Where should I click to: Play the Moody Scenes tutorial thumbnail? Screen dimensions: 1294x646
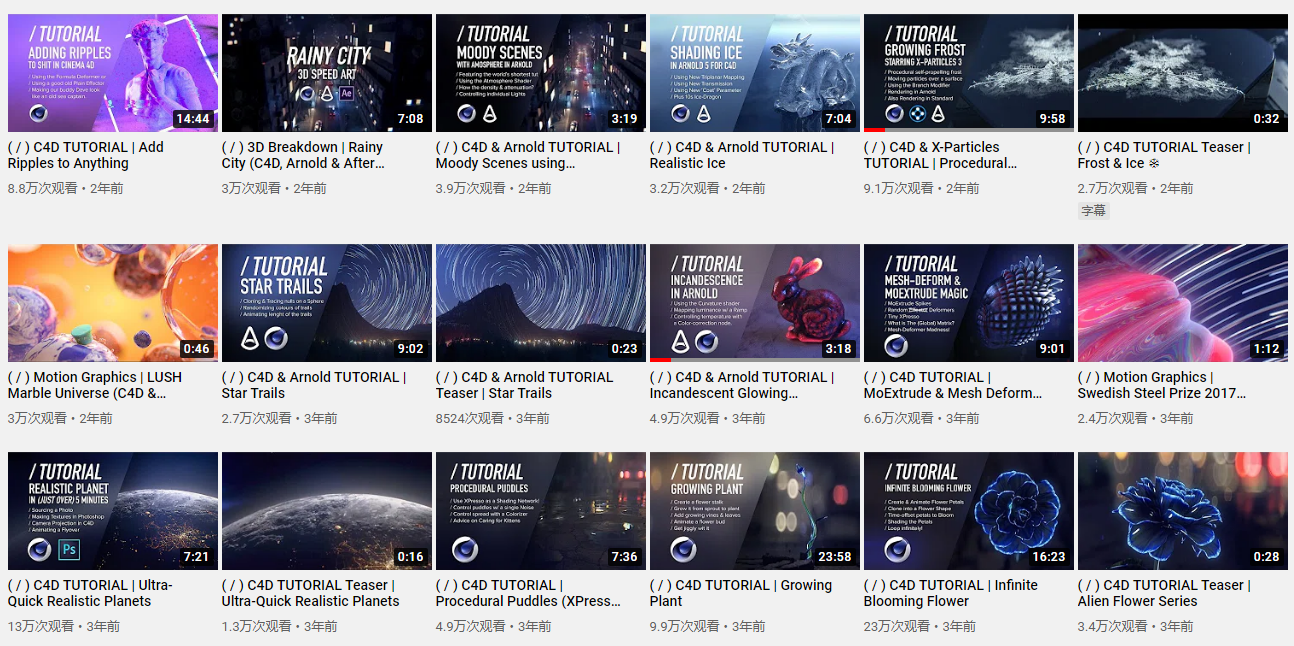pos(540,73)
